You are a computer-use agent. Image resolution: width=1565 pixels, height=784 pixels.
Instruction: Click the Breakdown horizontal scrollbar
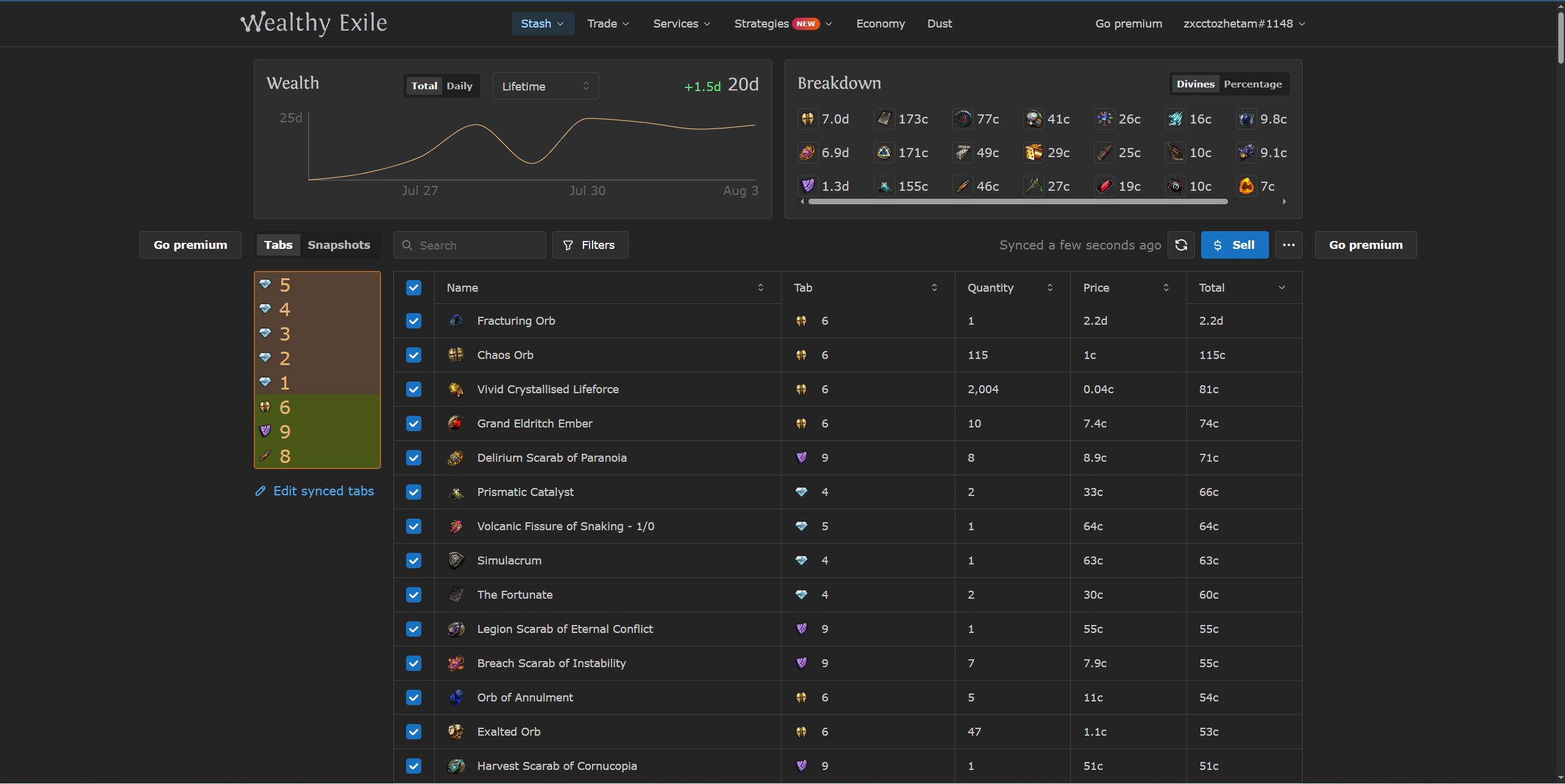(x=1018, y=201)
